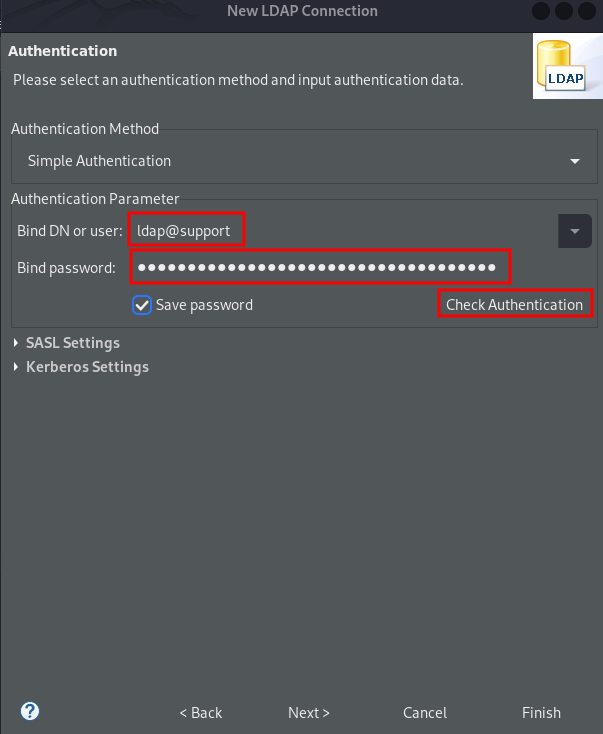Open the Bind DN history dropdown arrow
603x734 pixels.
click(574, 231)
